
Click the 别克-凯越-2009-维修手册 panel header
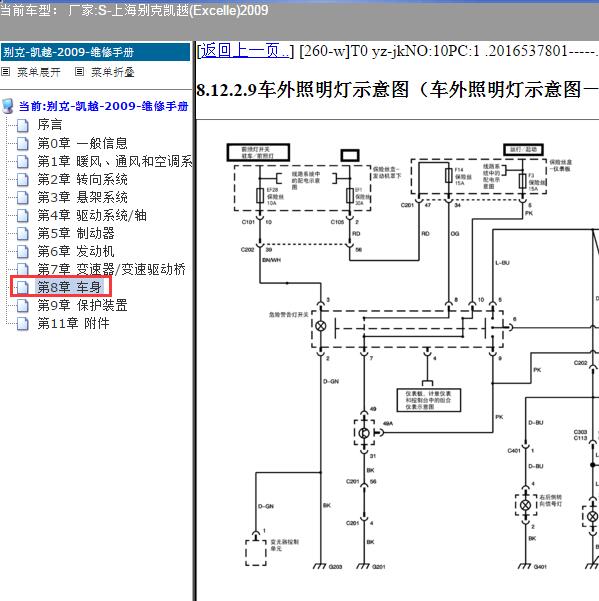pos(95,52)
